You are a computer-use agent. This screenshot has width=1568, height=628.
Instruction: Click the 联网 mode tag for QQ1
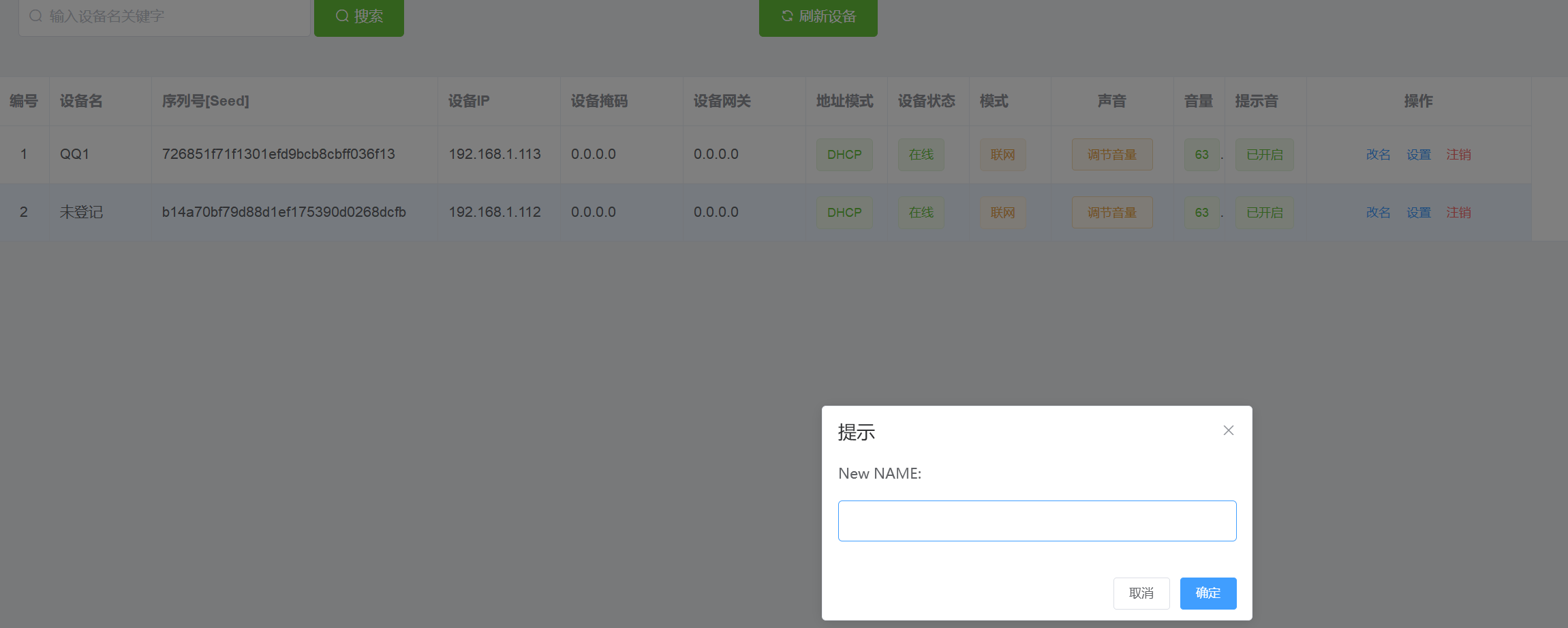click(1002, 155)
